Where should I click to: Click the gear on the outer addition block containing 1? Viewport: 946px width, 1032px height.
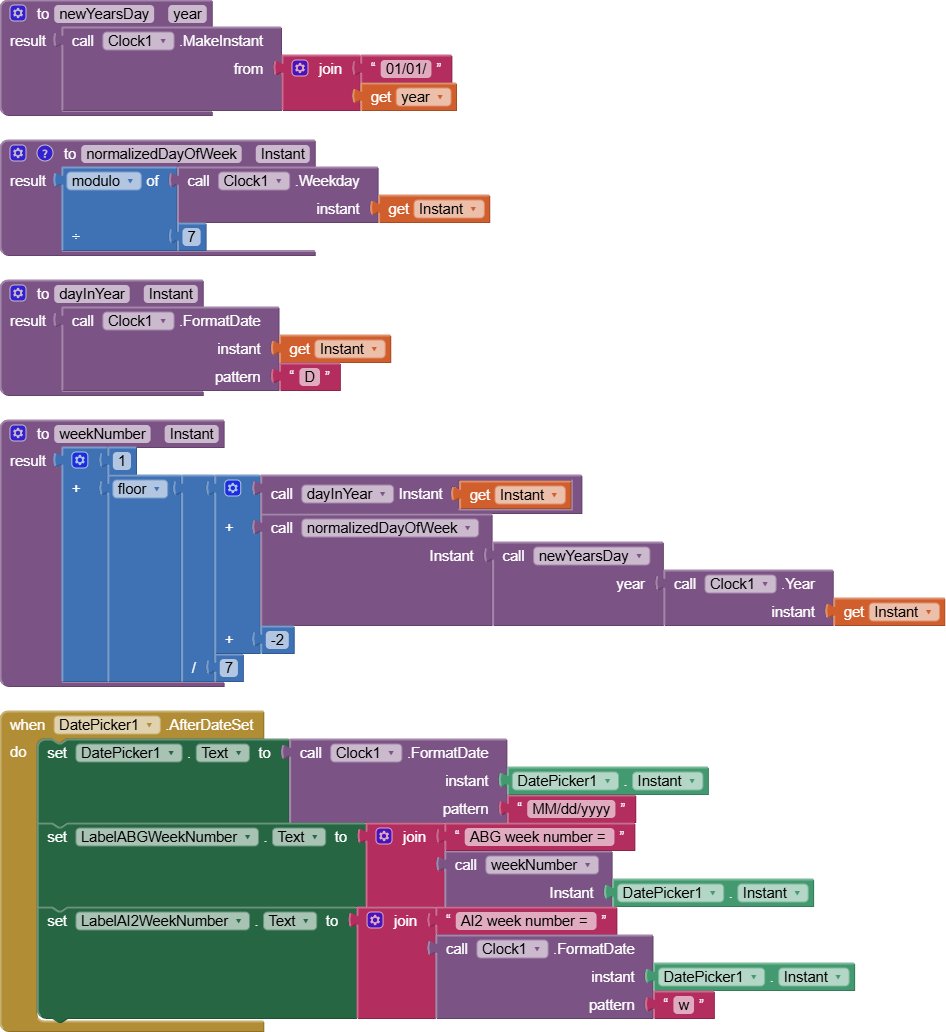[x=80, y=460]
